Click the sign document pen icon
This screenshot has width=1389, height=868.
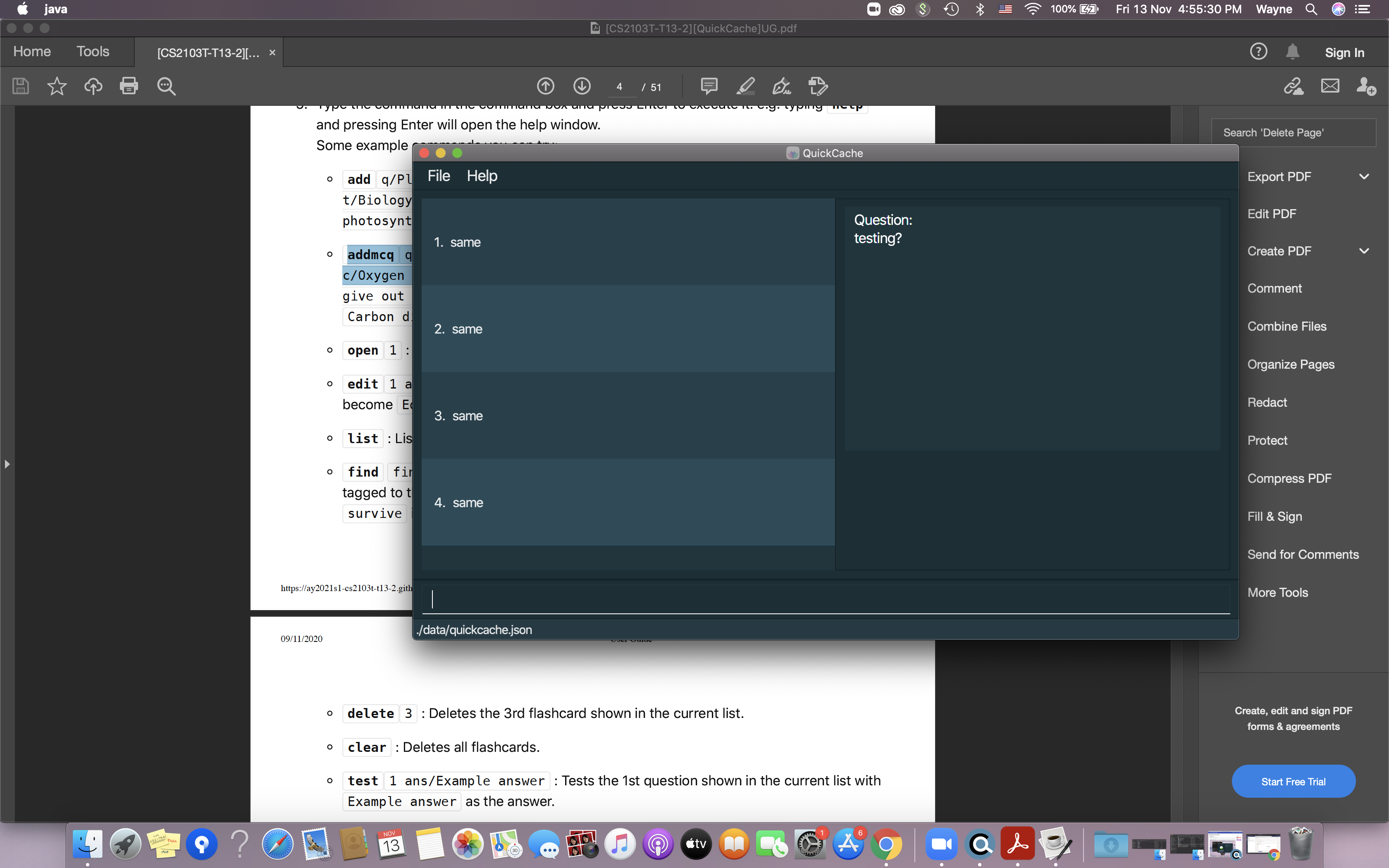[x=781, y=86]
